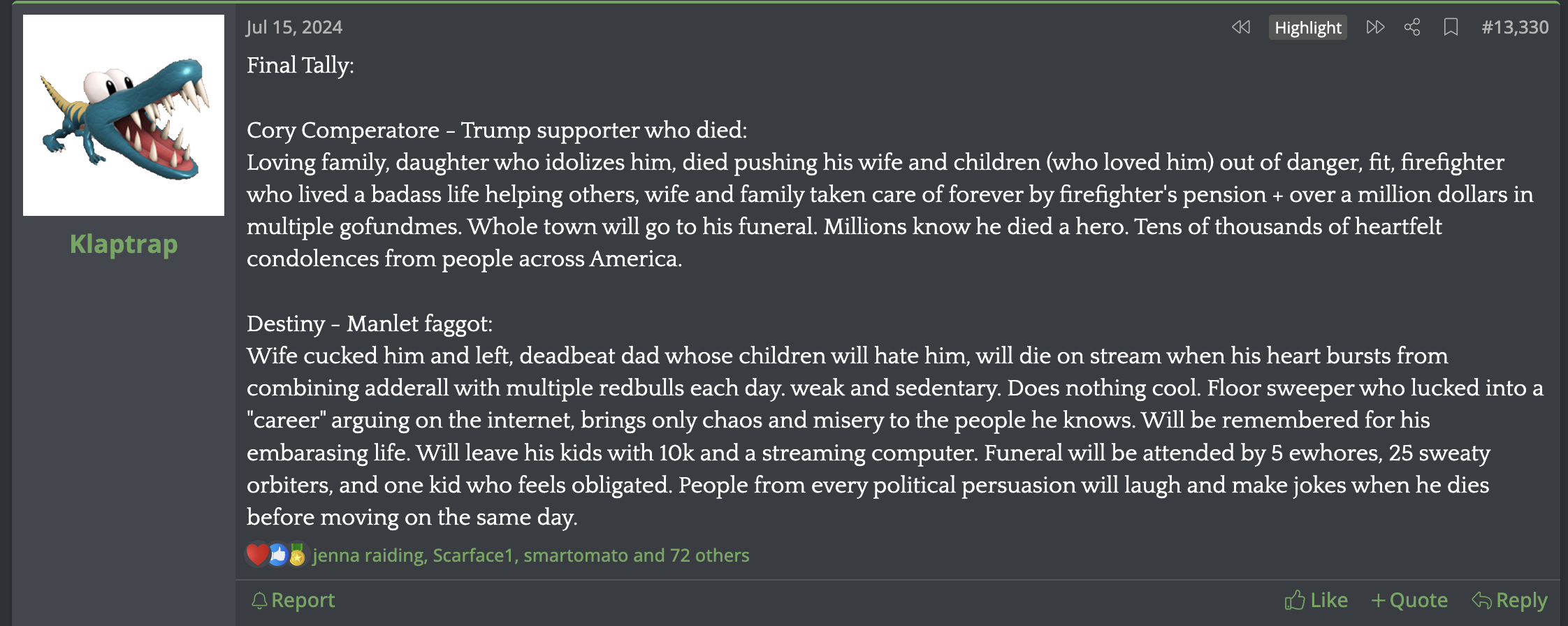Image resolution: width=1568 pixels, height=626 pixels.
Task: Show list of users who reacted
Action: [x=531, y=555]
